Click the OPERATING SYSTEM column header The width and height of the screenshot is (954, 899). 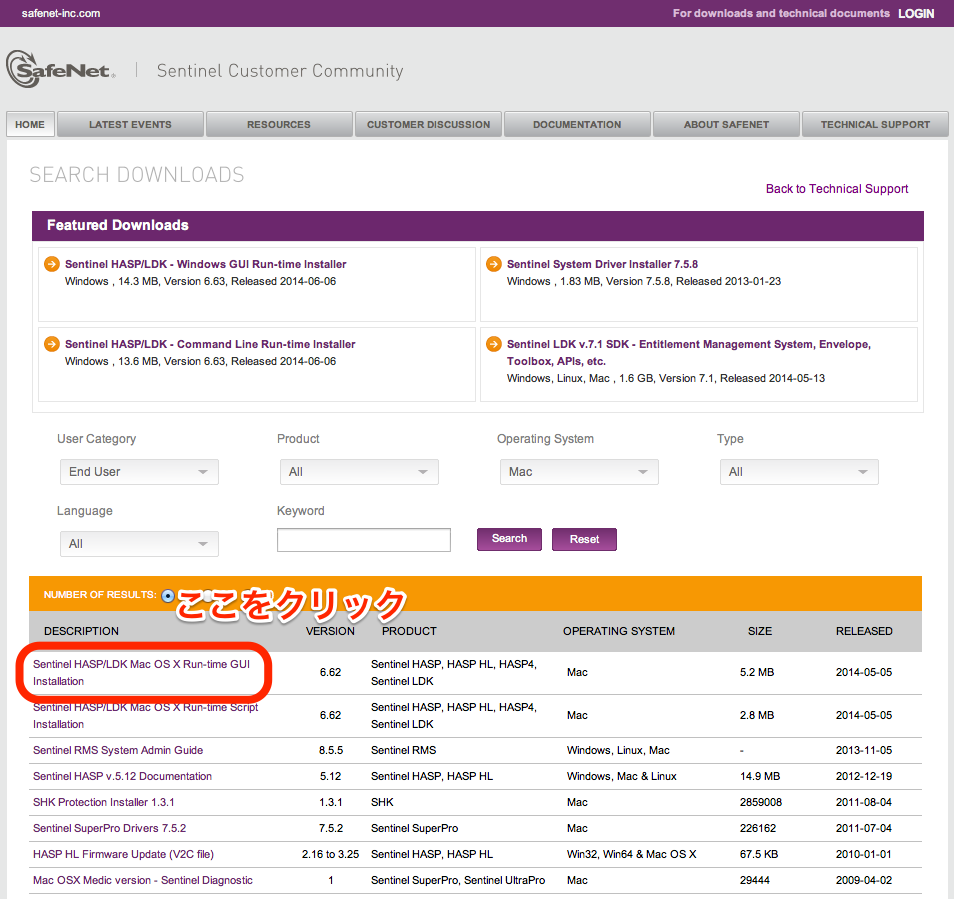[619, 631]
